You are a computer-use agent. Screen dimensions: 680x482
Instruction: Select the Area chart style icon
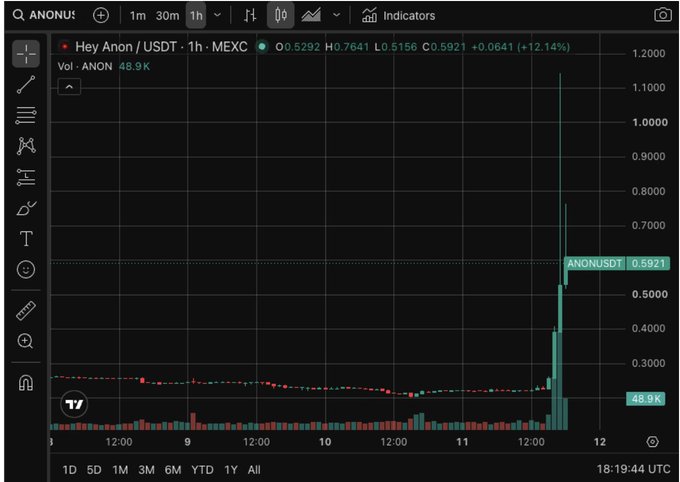pos(311,15)
